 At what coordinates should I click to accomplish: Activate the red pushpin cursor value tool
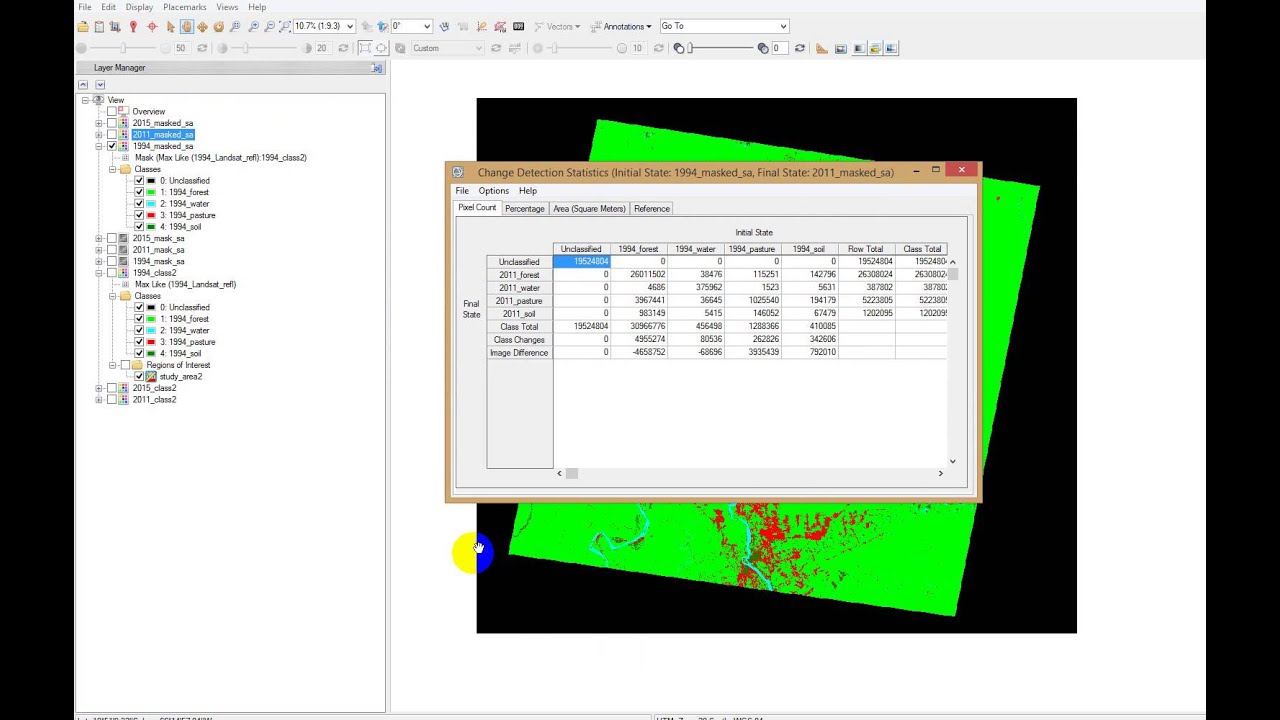pos(133,27)
